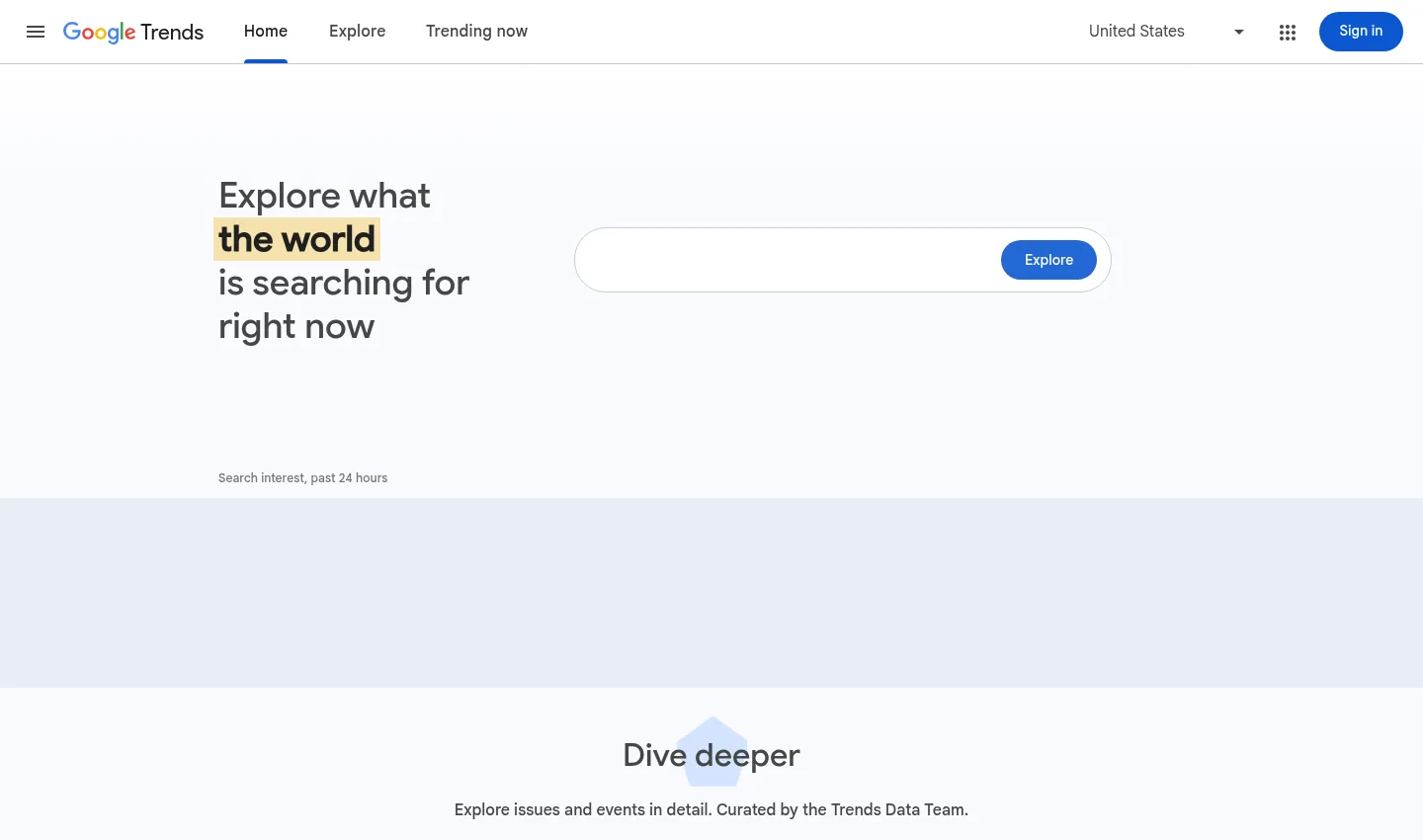Expand the United States country dropdown
This screenshot has height=840, width=1423.
(1166, 32)
